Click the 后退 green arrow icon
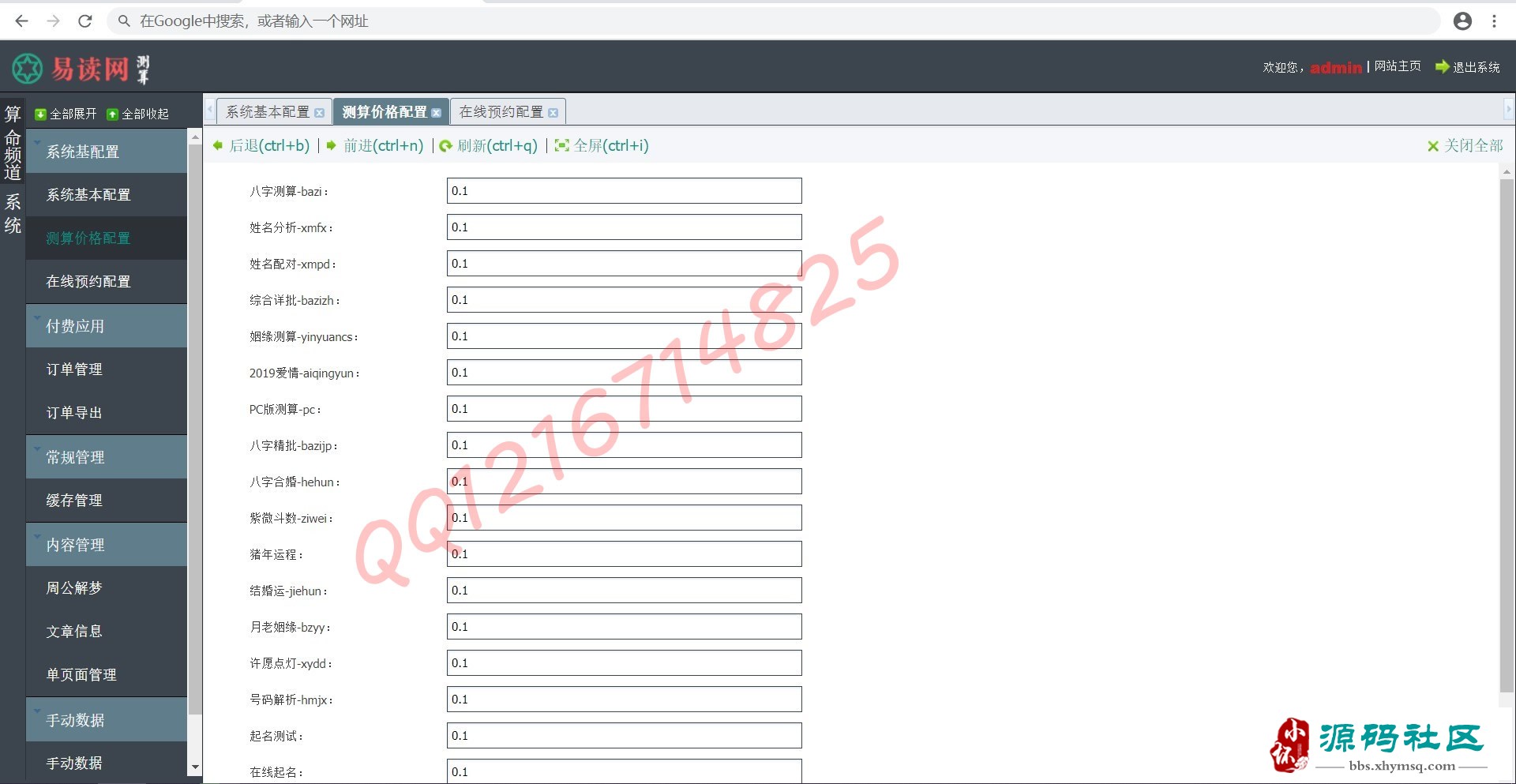 (x=218, y=145)
